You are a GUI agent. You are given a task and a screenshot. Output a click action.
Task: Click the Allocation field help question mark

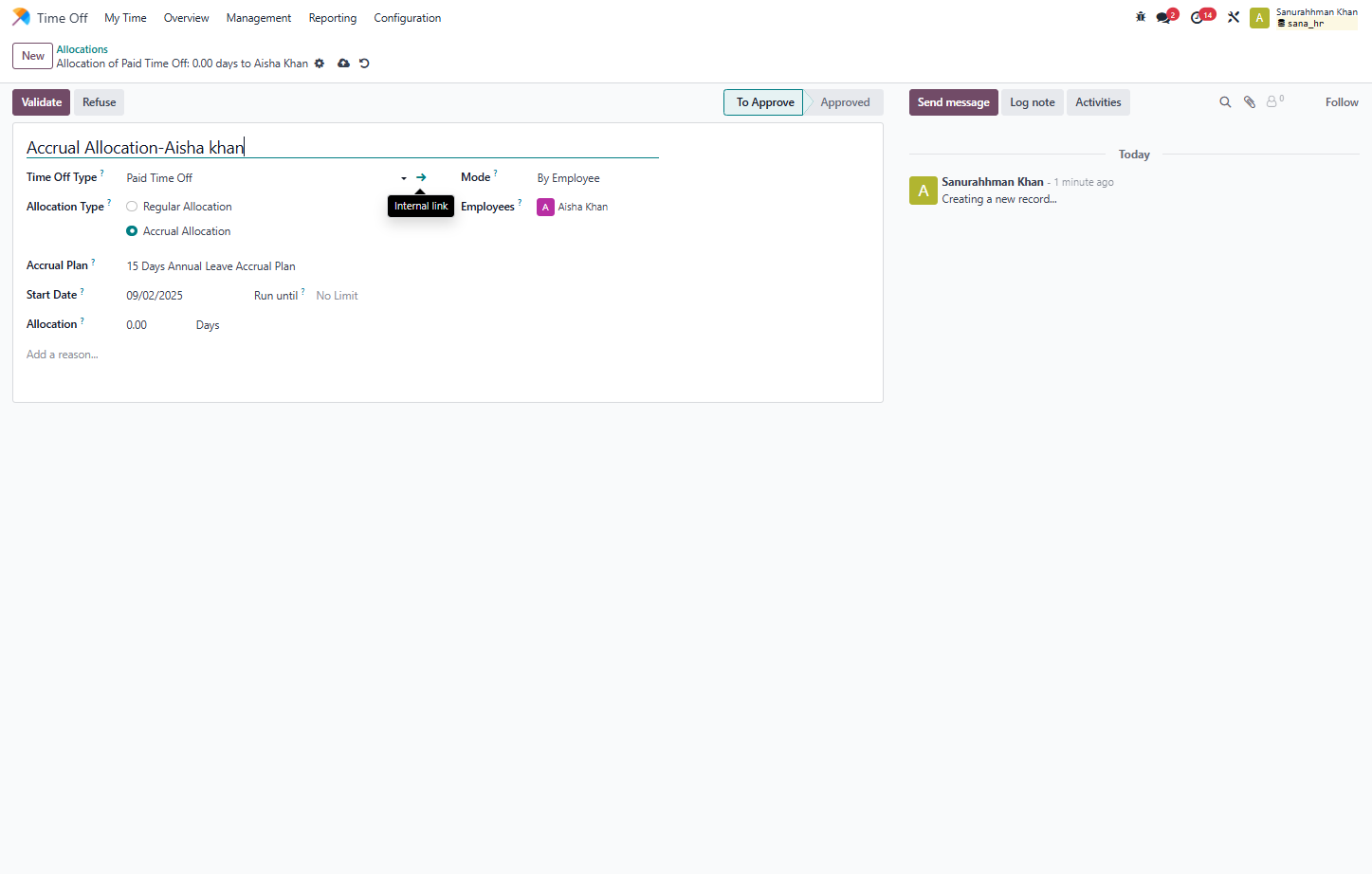point(82,320)
